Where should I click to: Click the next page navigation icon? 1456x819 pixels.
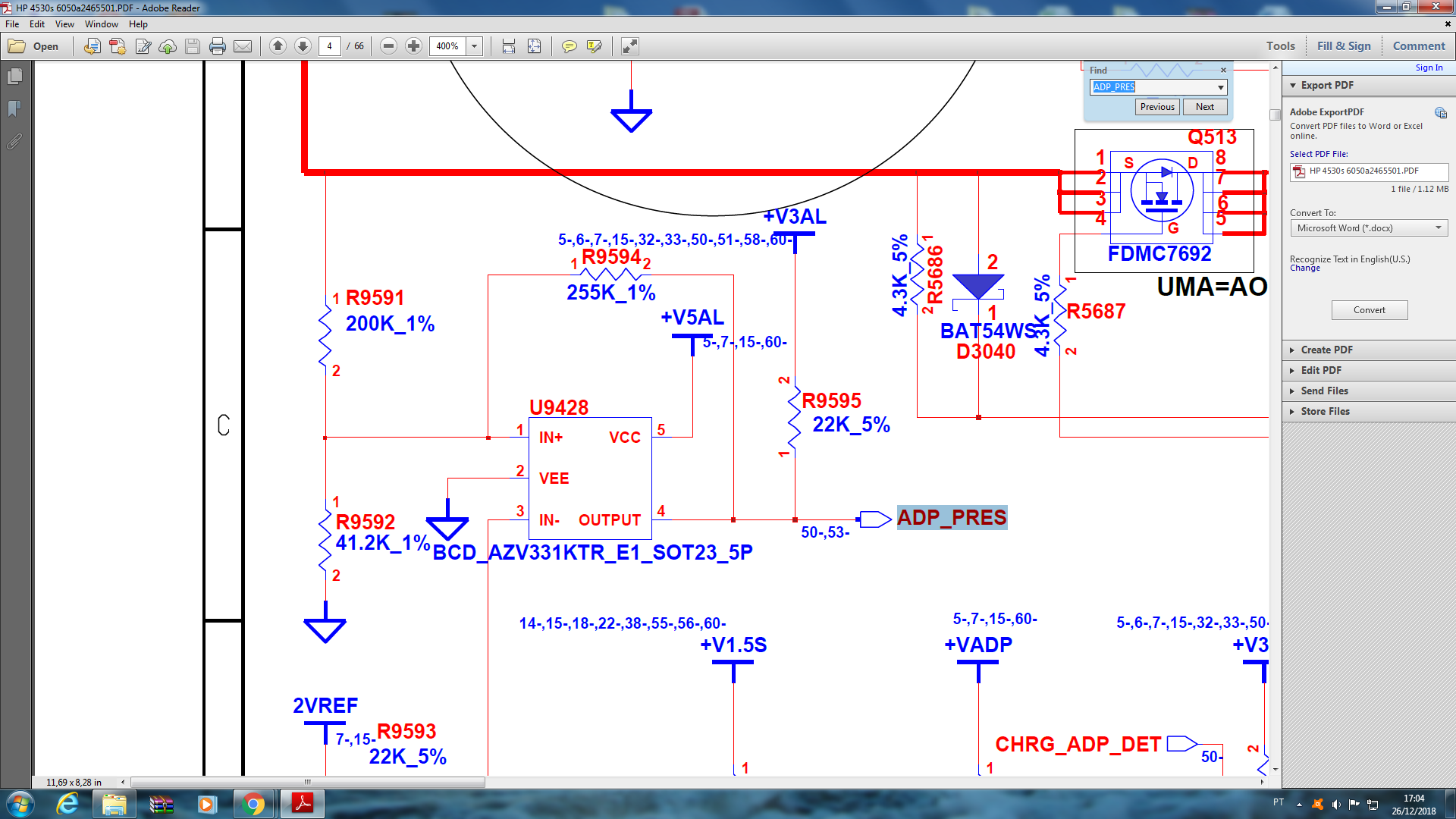[x=303, y=46]
